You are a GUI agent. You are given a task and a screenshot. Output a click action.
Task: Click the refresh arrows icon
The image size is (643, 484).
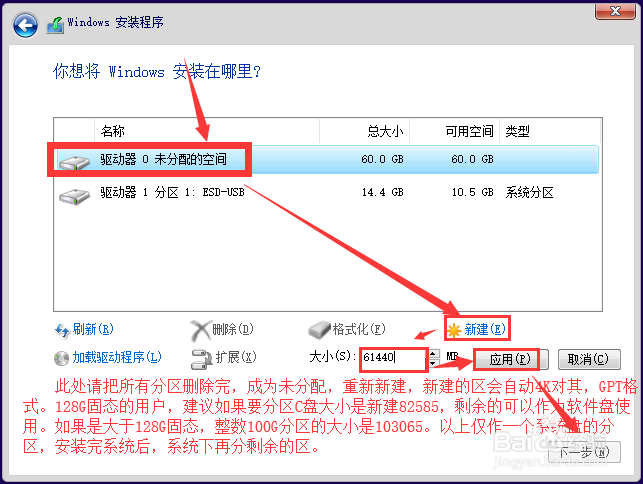(62, 330)
